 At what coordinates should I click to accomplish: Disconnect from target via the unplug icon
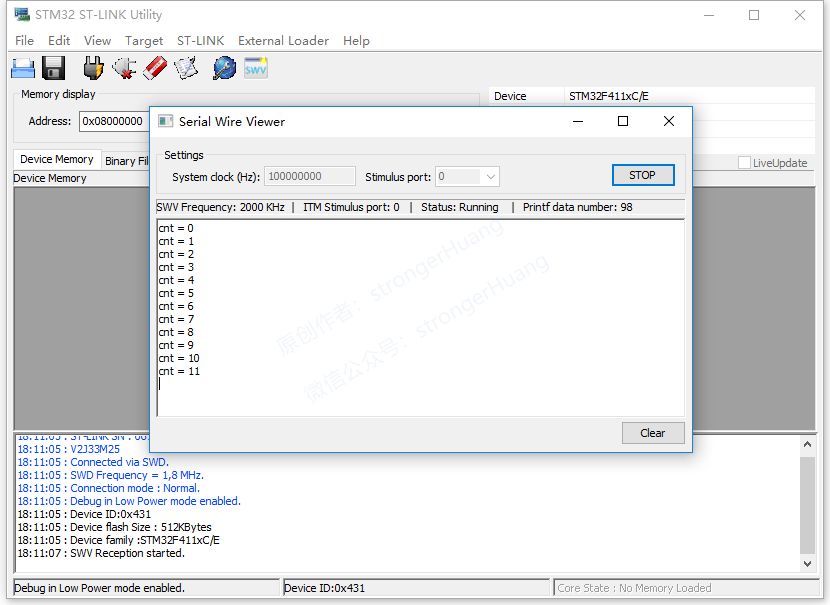pos(122,67)
